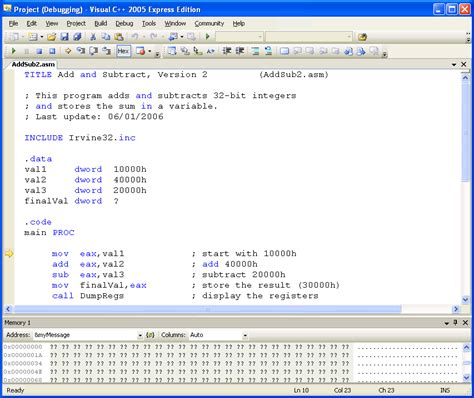Open the Edit menu
This screenshot has width=474, height=398.
pos(32,23)
